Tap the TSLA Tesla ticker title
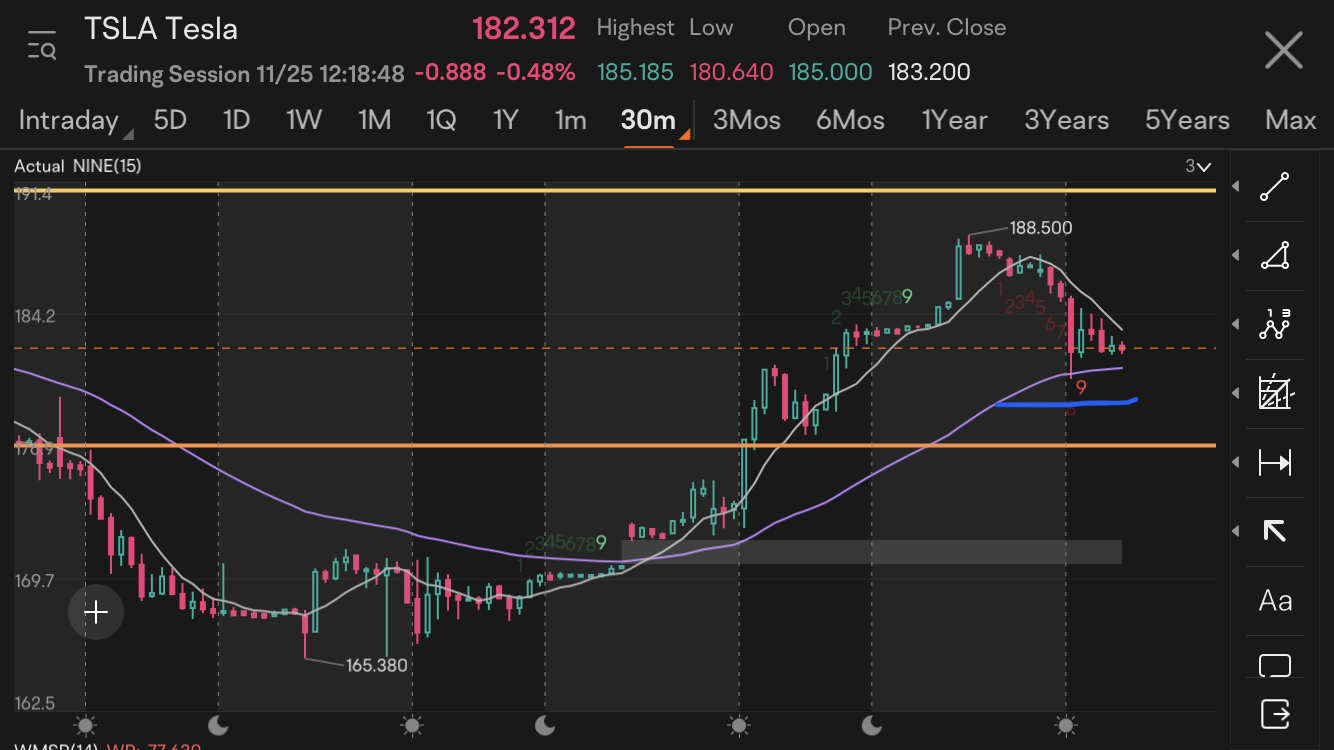Viewport: 1334px width, 750px height. click(x=161, y=28)
